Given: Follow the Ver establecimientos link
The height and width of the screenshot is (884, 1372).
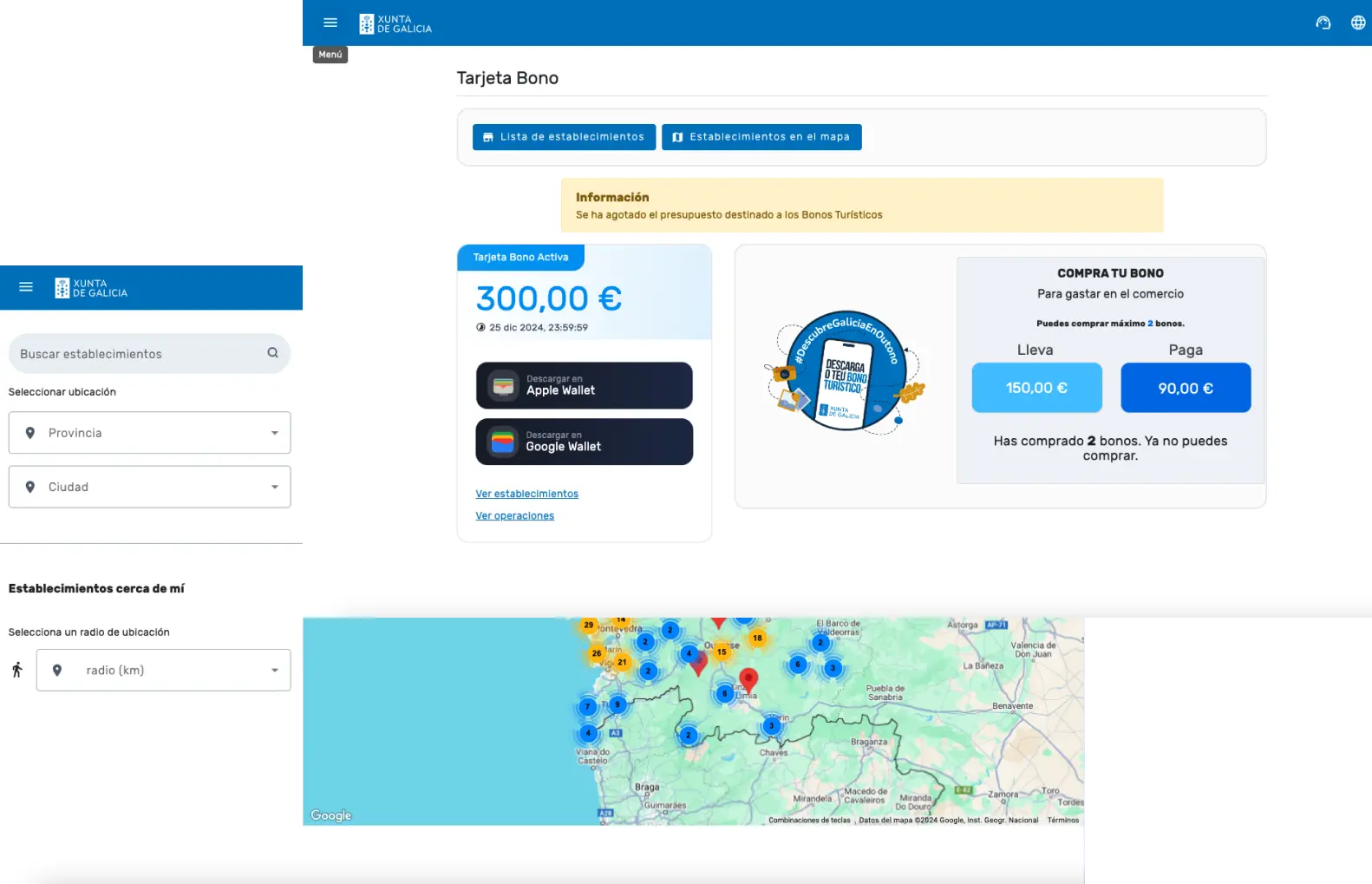Looking at the screenshot, I should 526,494.
